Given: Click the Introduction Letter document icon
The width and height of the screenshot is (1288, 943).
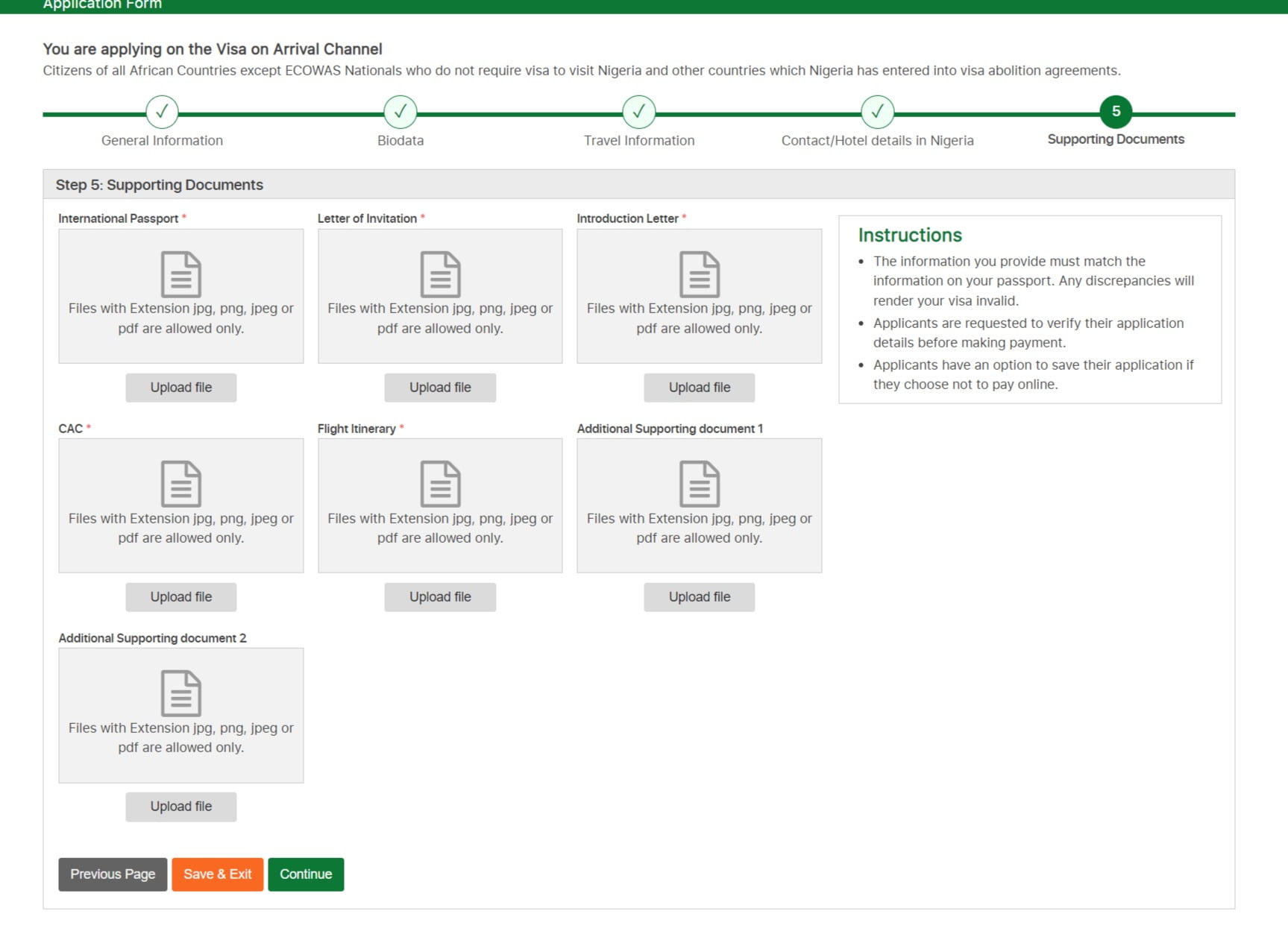Looking at the screenshot, I should click(699, 274).
